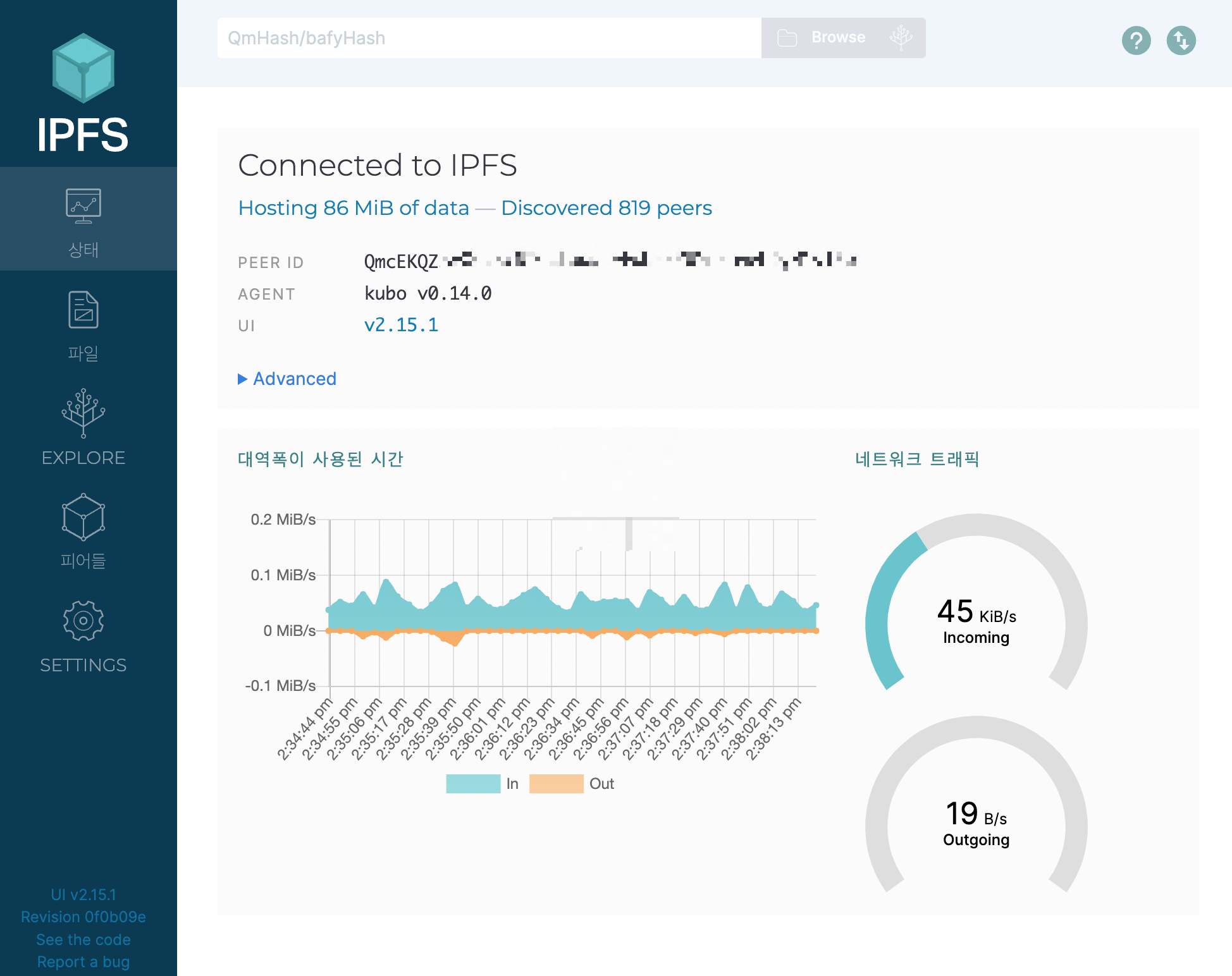Open the UI v2.15.1 version link
1232x976 pixels.
83,894
